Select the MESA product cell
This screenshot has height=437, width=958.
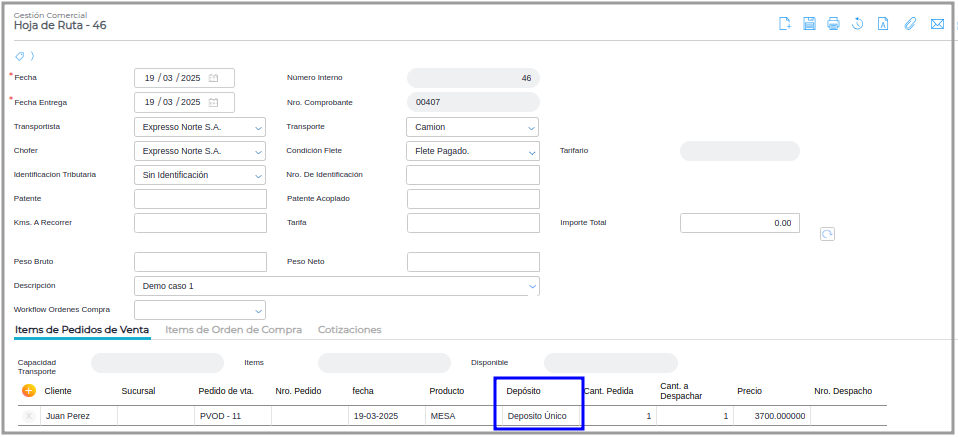[x=464, y=416]
